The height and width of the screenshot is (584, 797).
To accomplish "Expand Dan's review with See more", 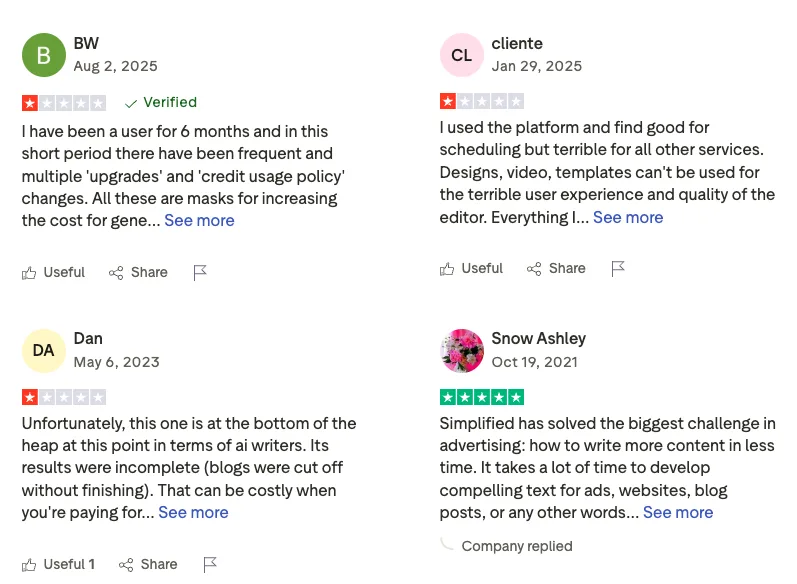I will pos(193,512).
